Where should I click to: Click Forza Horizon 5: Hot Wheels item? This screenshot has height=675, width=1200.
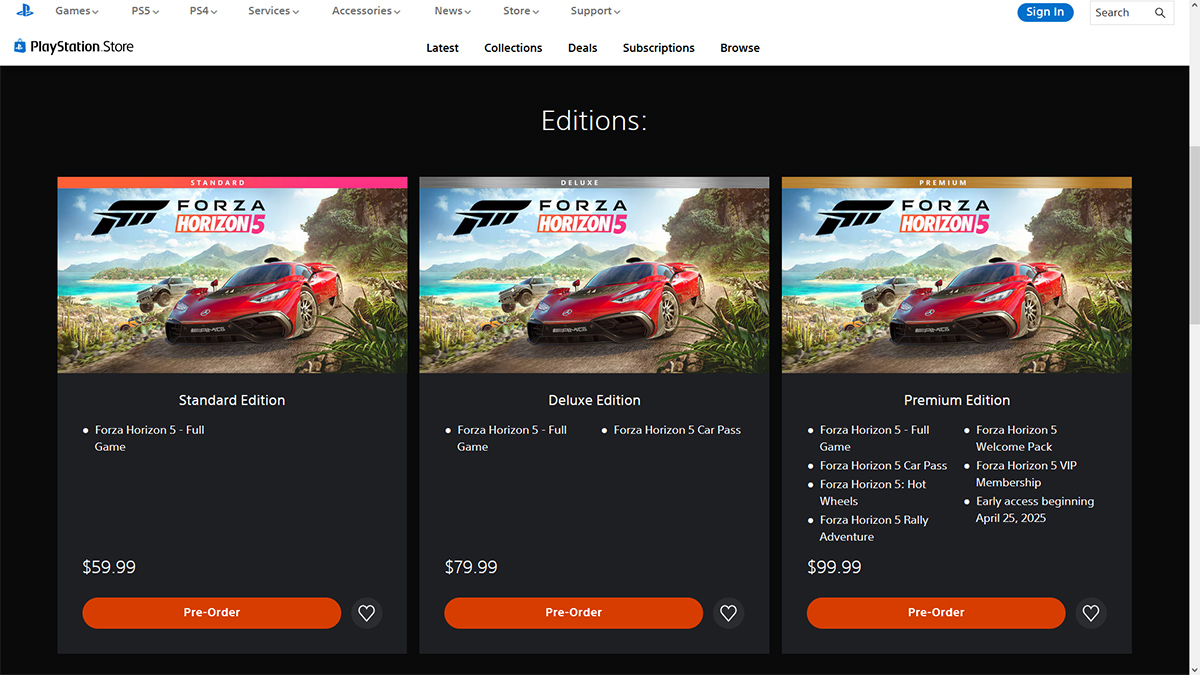(x=873, y=492)
